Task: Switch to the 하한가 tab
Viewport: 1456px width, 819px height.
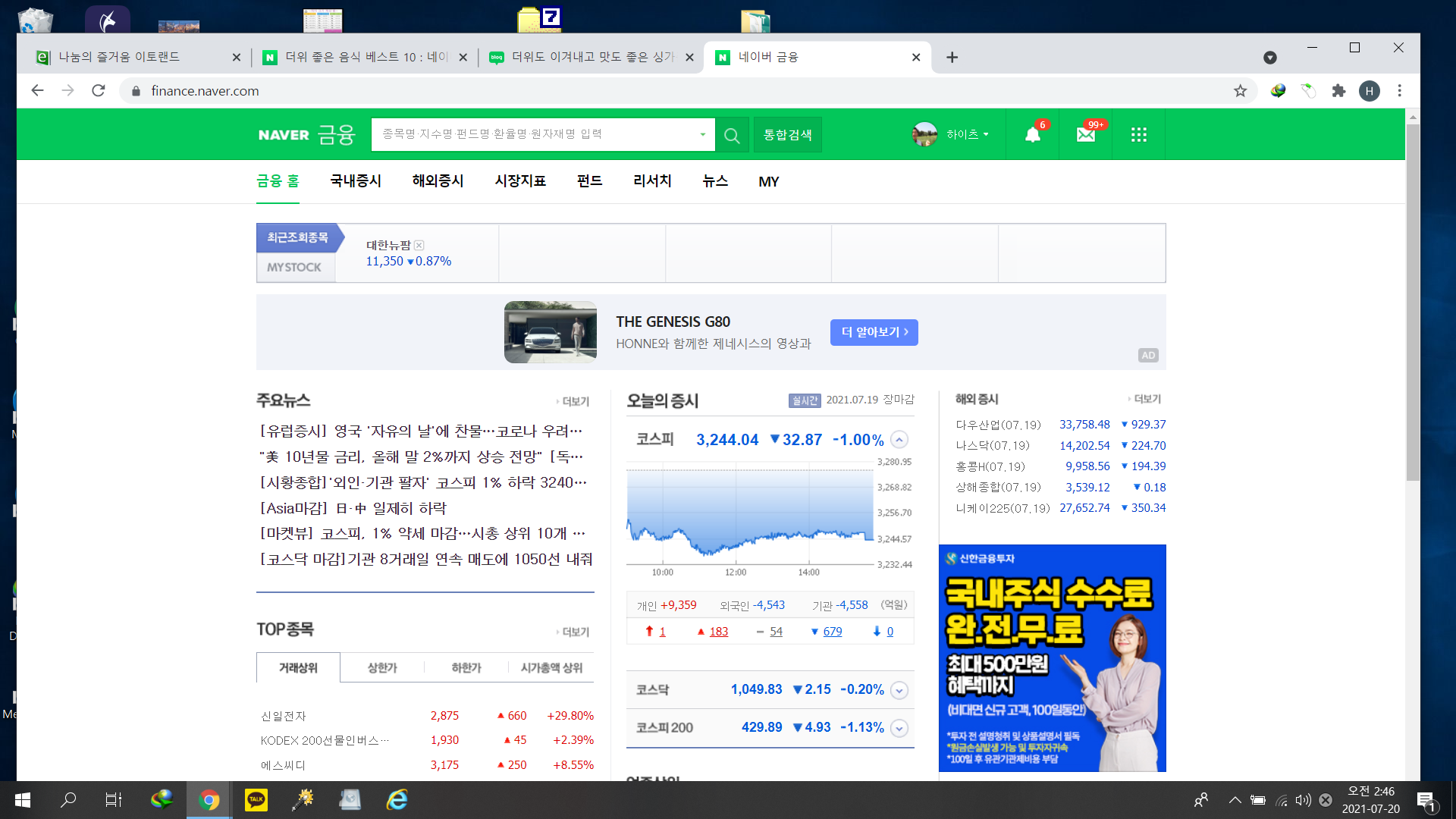Action: point(466,667)
